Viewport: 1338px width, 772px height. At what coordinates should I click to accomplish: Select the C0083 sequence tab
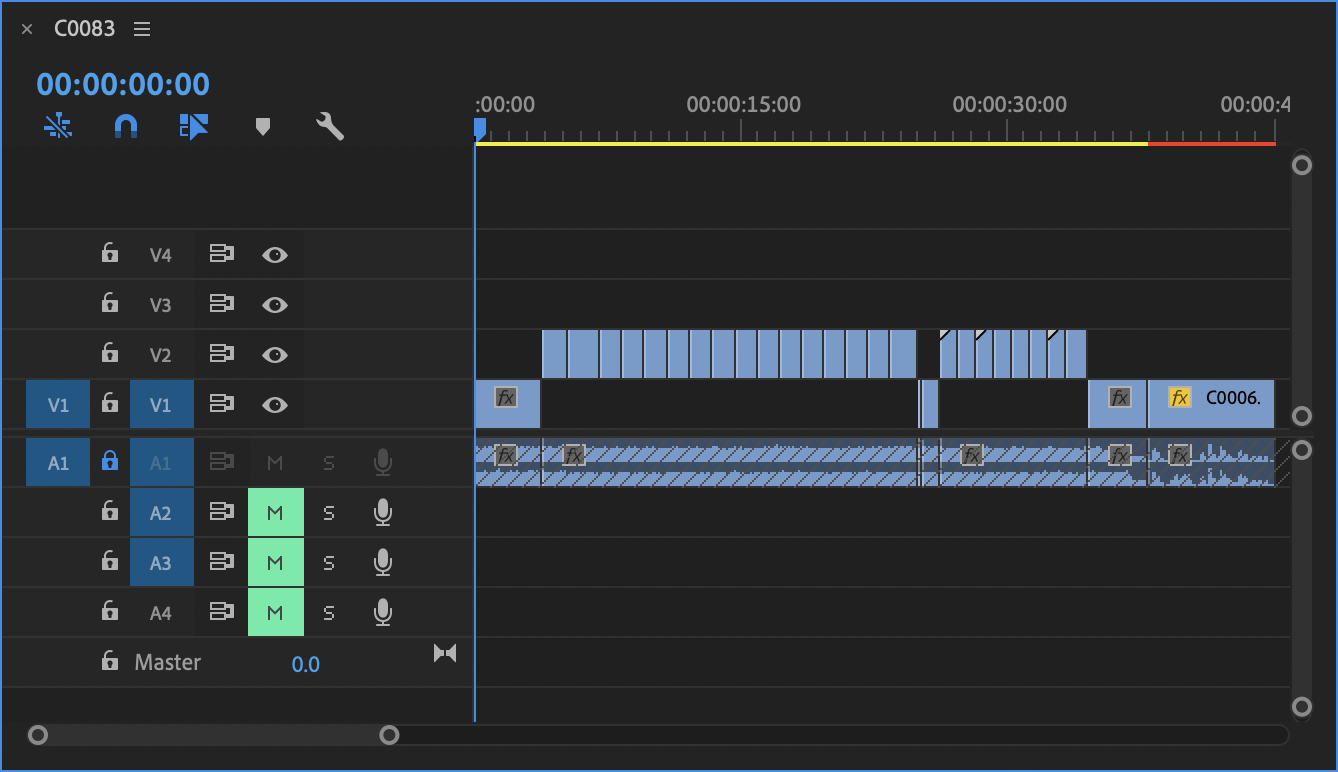tap(84, 29)
